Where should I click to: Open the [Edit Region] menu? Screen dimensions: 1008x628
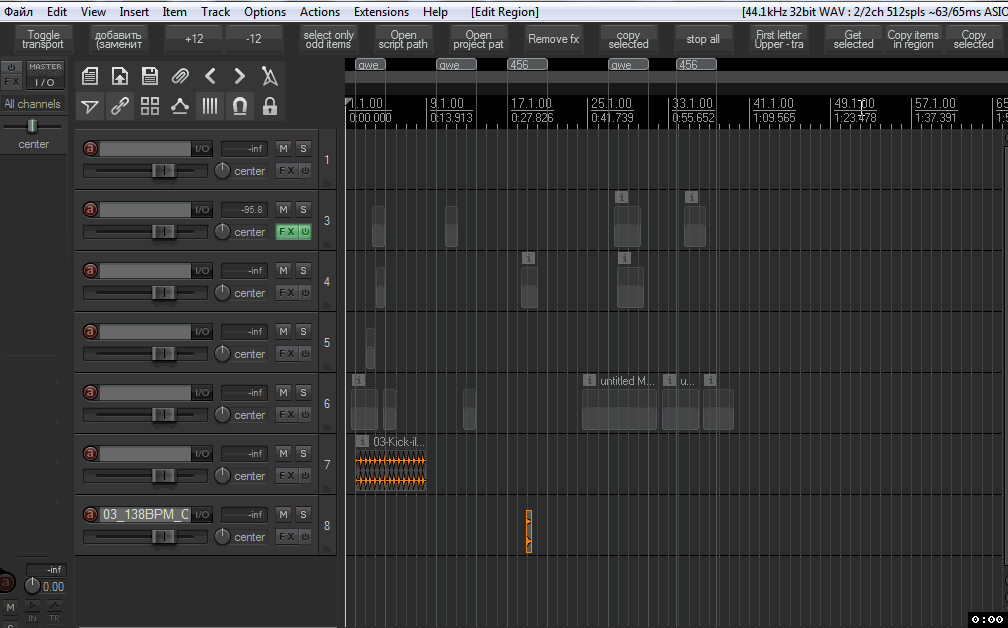(505, 12)
